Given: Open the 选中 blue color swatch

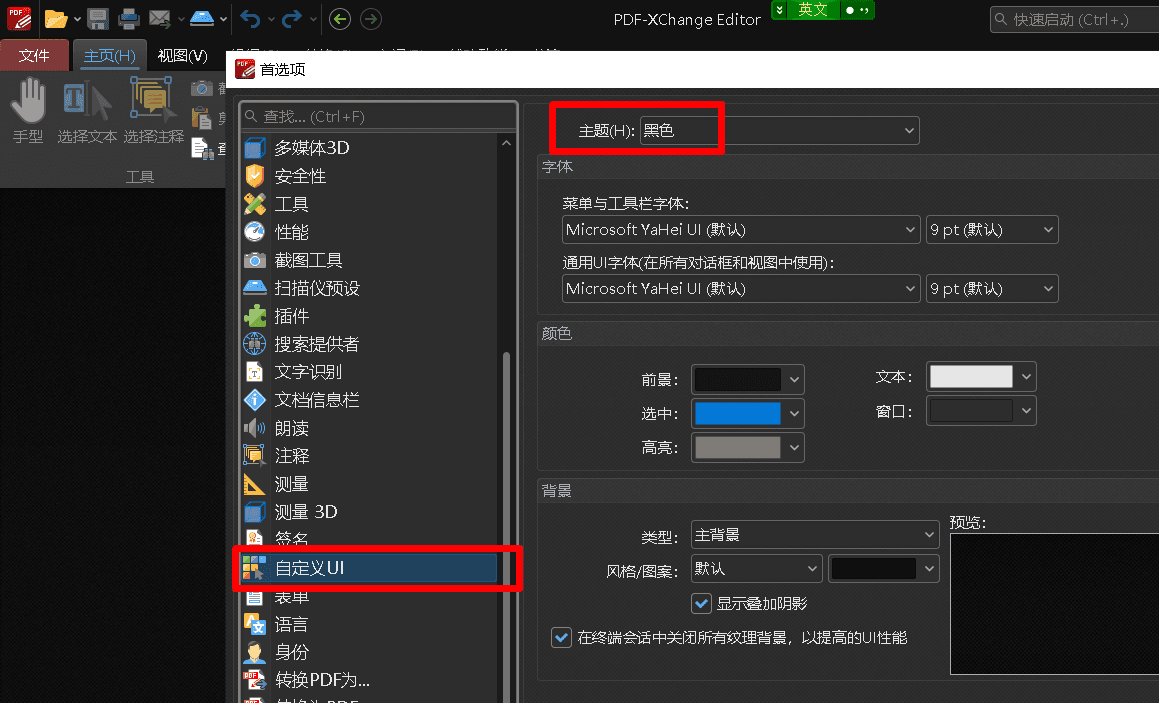Looking at the screenshot, I should (748, 413).
